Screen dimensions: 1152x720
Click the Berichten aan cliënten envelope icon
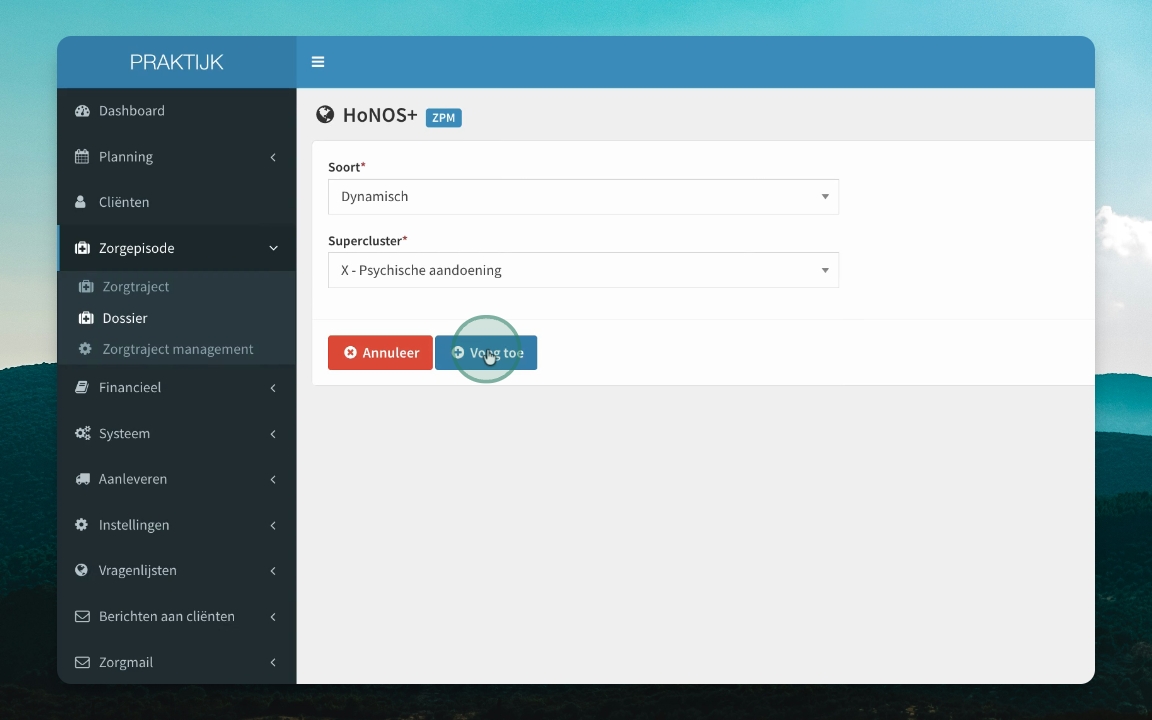(82, 616)
